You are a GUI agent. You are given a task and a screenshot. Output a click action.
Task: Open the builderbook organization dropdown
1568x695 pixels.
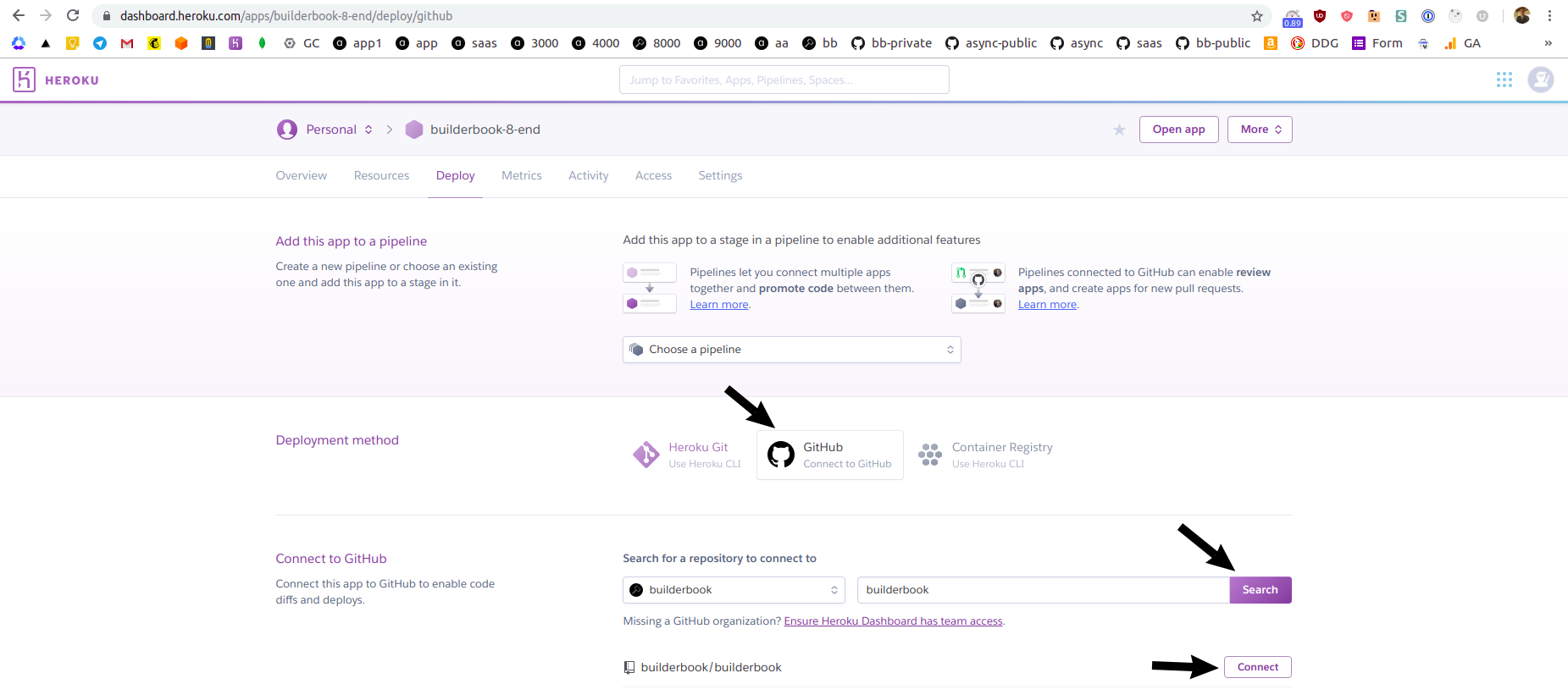tap(734, 590)
